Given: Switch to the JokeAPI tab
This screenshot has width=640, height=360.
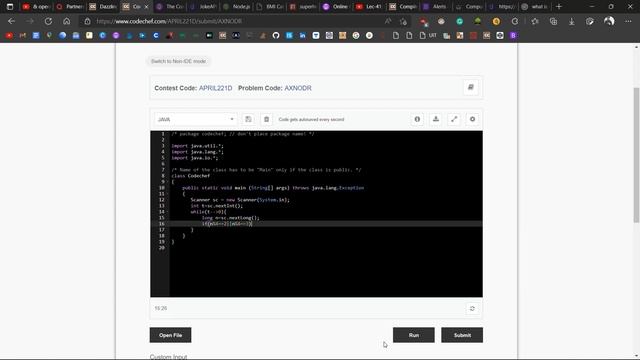Looking at the screenshot, I should (204, 7).
